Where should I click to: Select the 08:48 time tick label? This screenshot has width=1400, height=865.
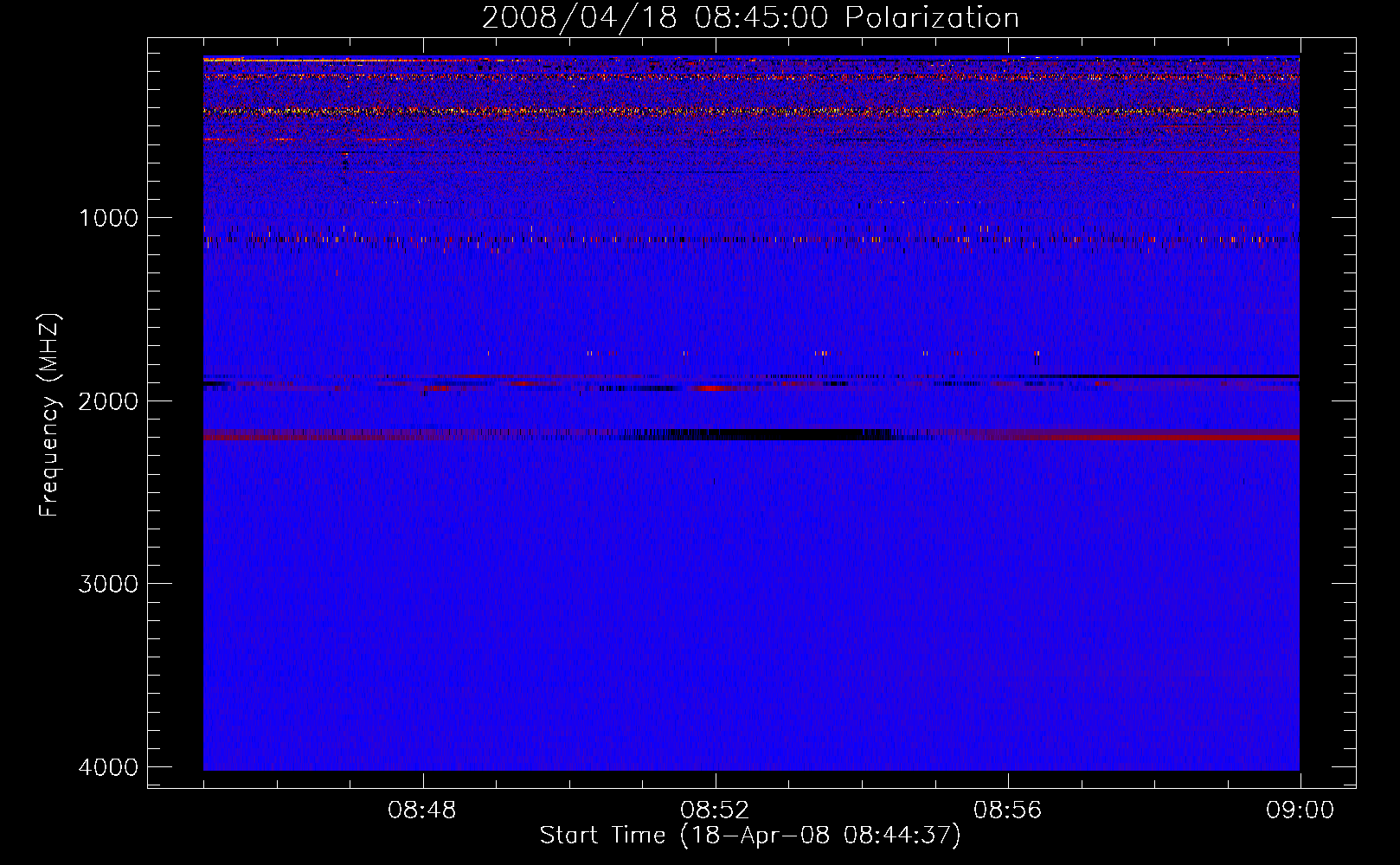click(422, 811)
